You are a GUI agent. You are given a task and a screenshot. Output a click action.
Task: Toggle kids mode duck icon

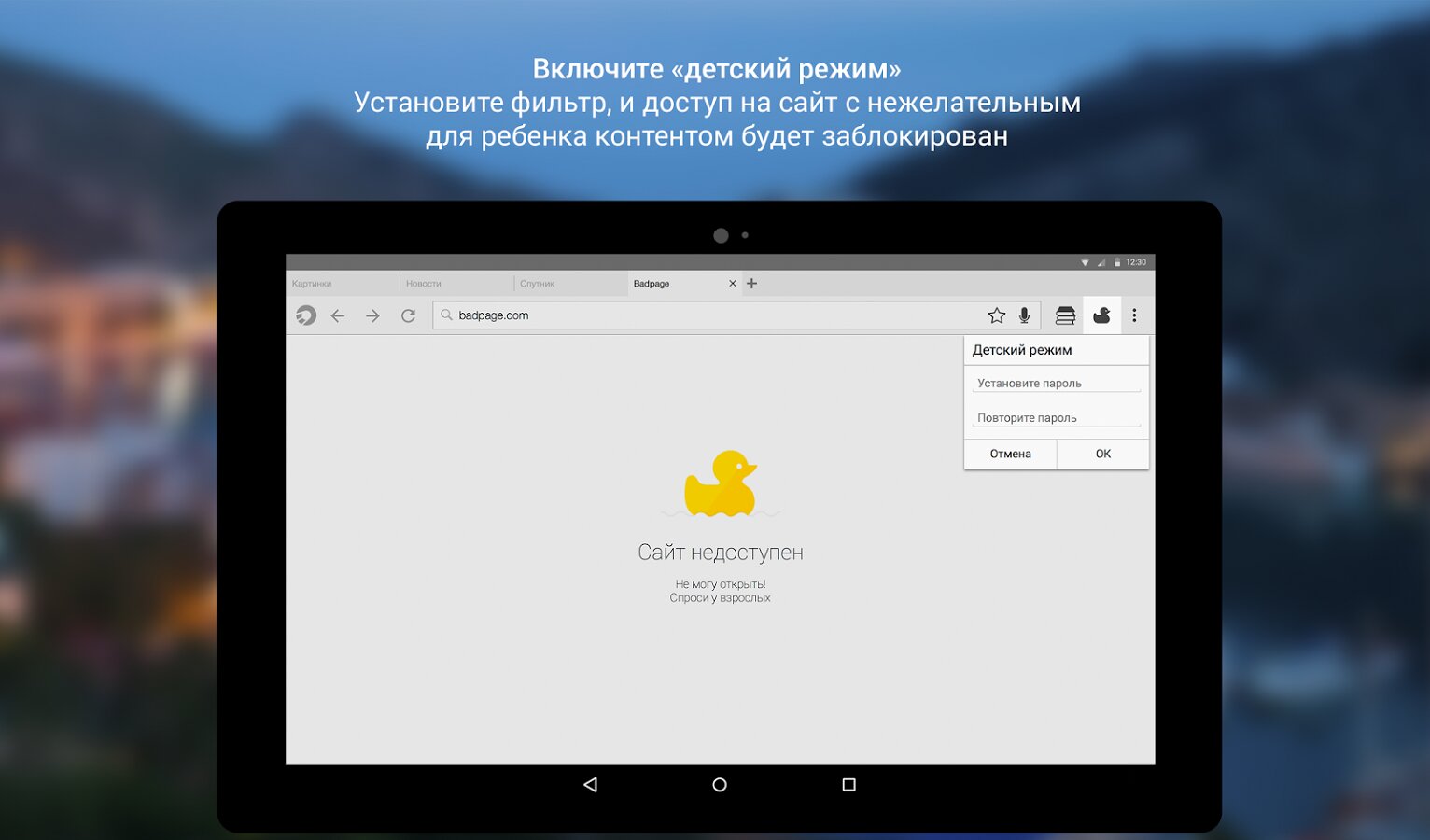[x=1101, y=315]
